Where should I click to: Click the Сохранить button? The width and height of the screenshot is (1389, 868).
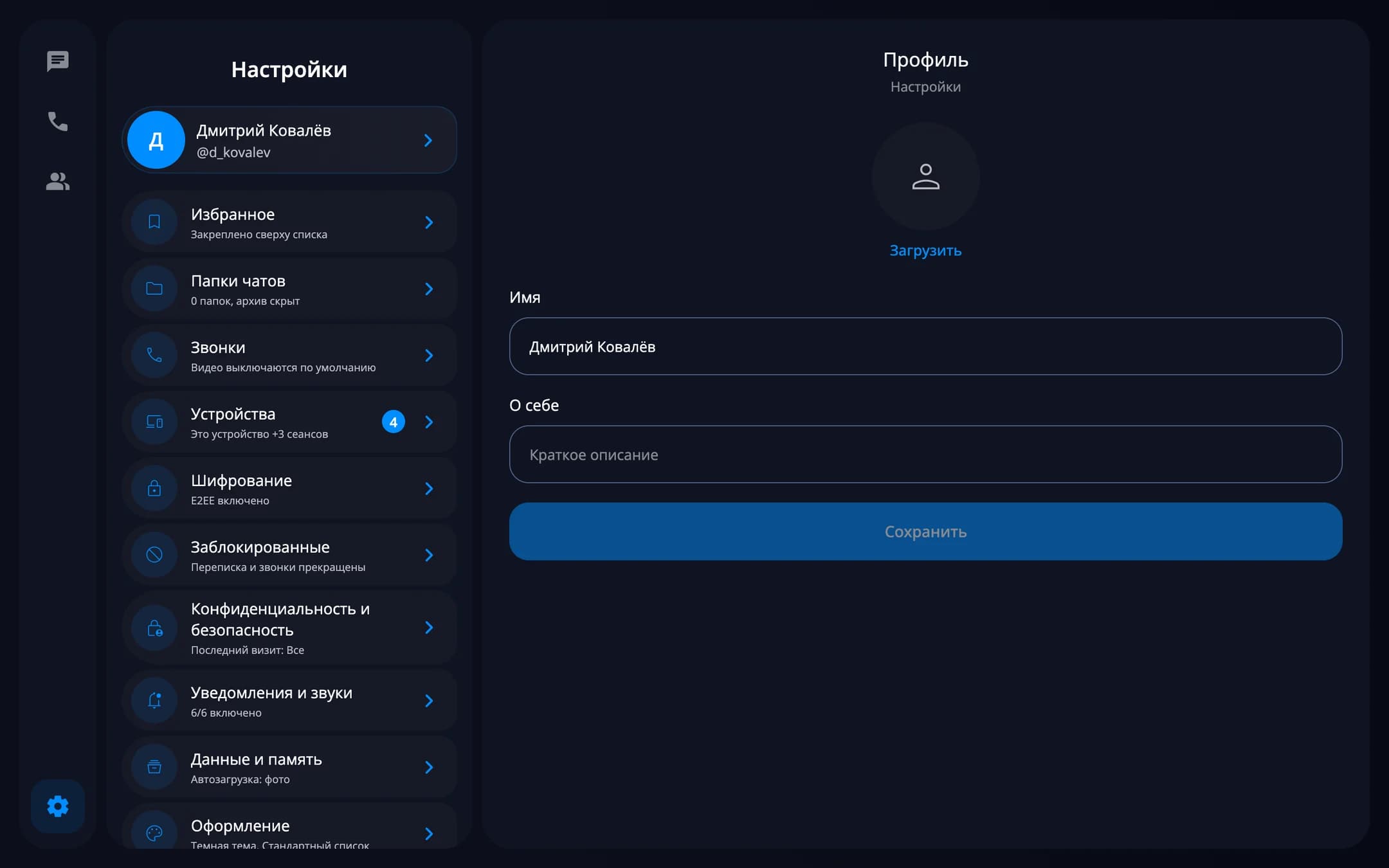(x=925, y=531)
